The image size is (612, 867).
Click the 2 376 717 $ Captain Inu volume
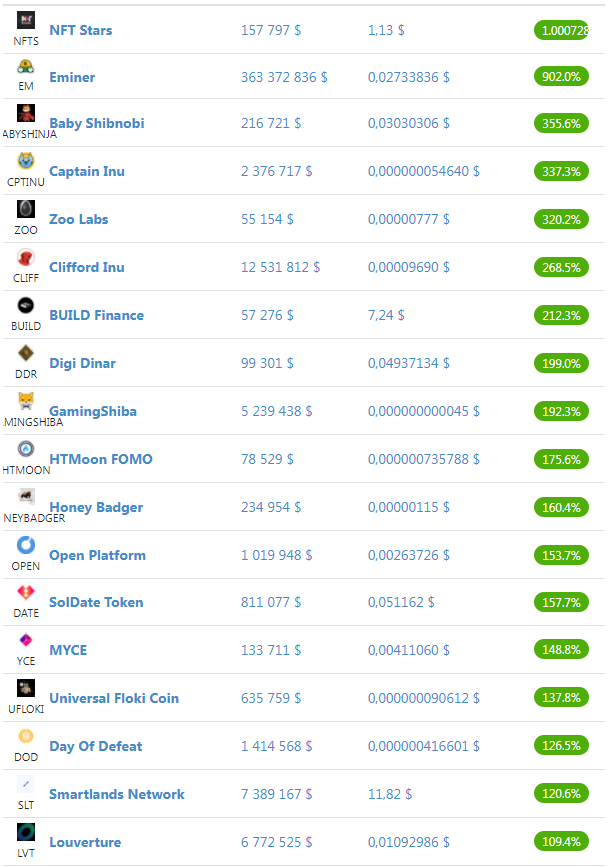click(276, 171)
